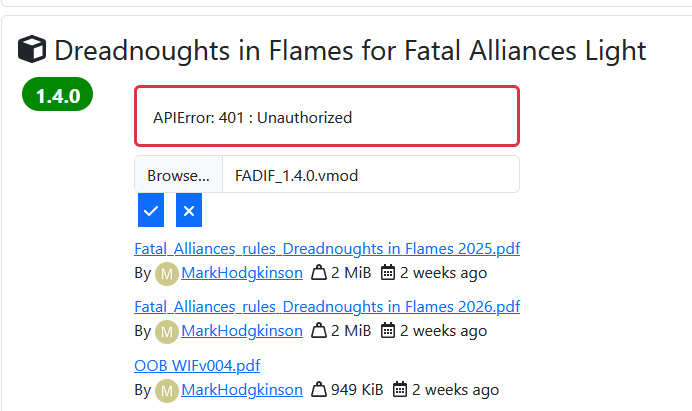Click the weight icon next to 949 KiB
The height and width of the screenshot is (411, 692).
(x=319, y=389)
